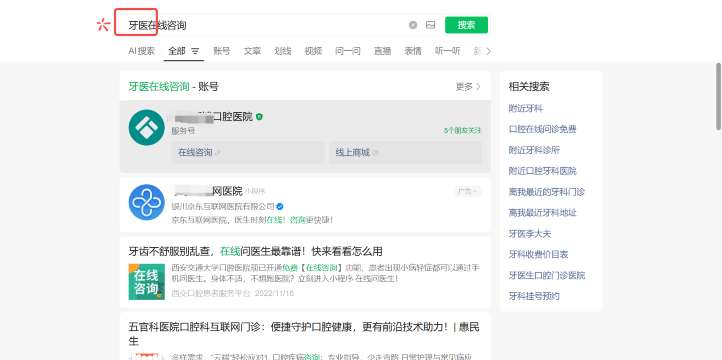Screen dimensions: 722x360
Task: Open 口腔医院 teal avatar icon
Action: (x=146, y=128)
